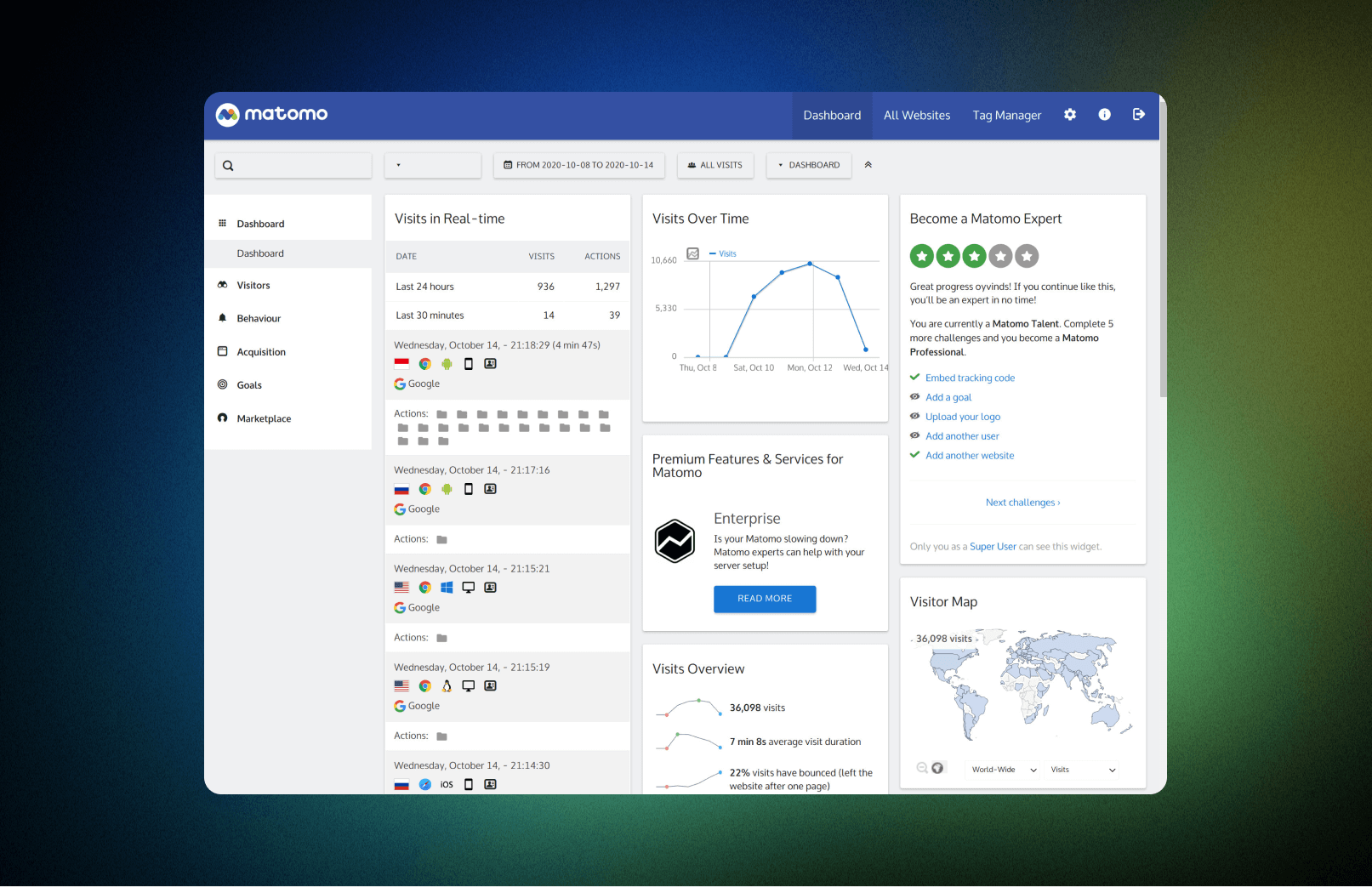Open Upload your logo link
The height and width of the screenshot is (887, 1372).
[963, 417]
